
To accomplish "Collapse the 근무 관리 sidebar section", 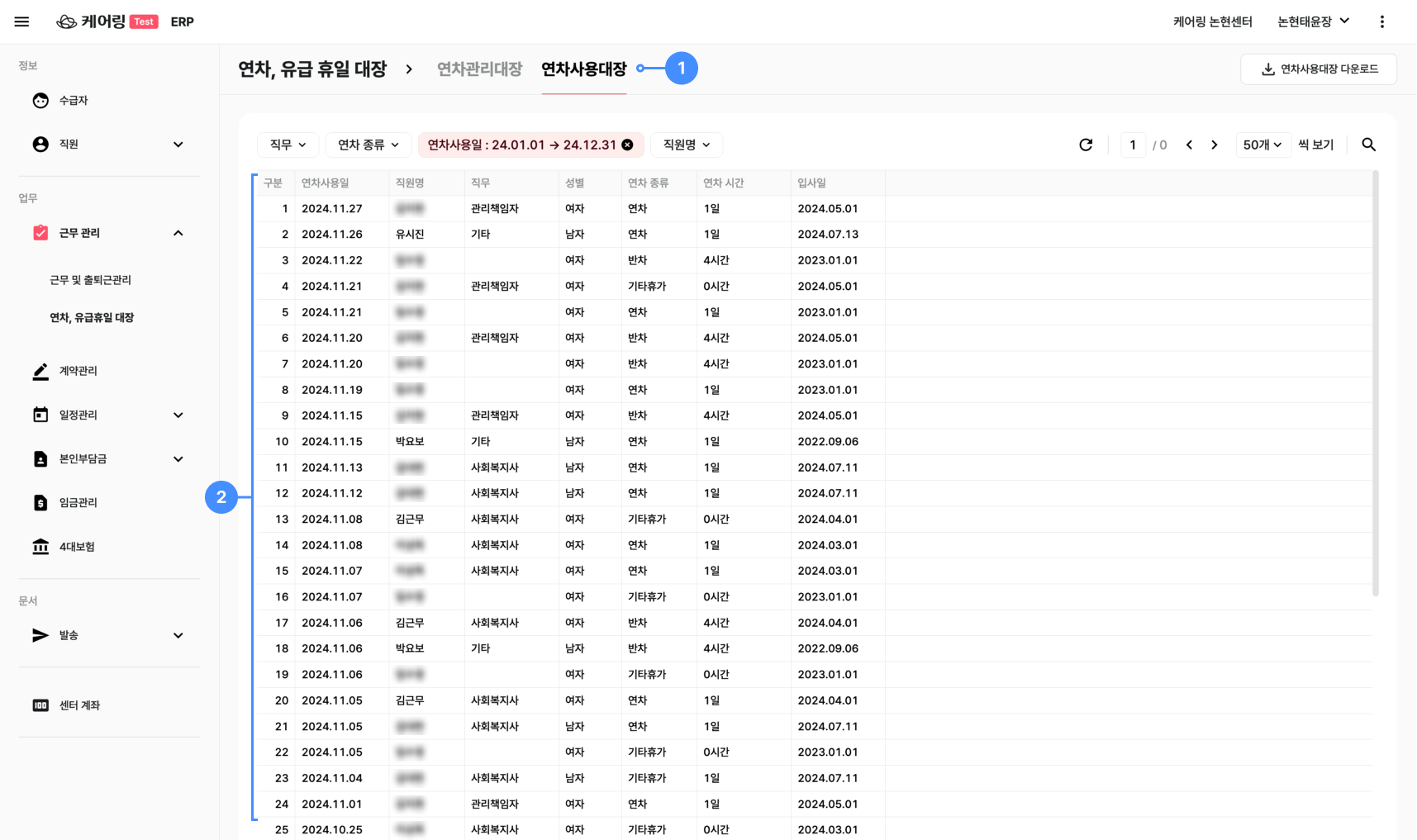I will click(178, 233).
